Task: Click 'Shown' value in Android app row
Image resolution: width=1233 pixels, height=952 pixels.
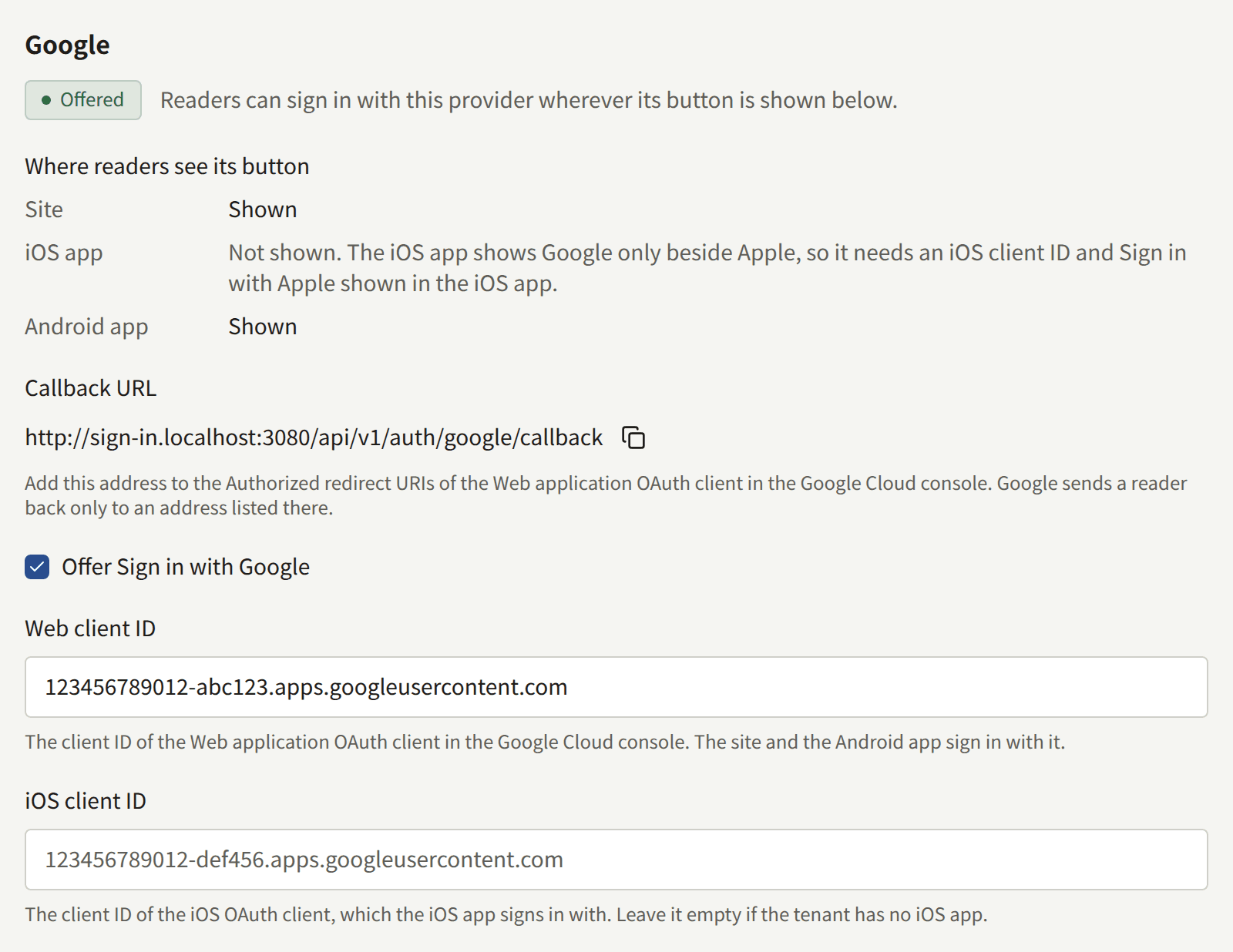Action: [x=263, y=327]
